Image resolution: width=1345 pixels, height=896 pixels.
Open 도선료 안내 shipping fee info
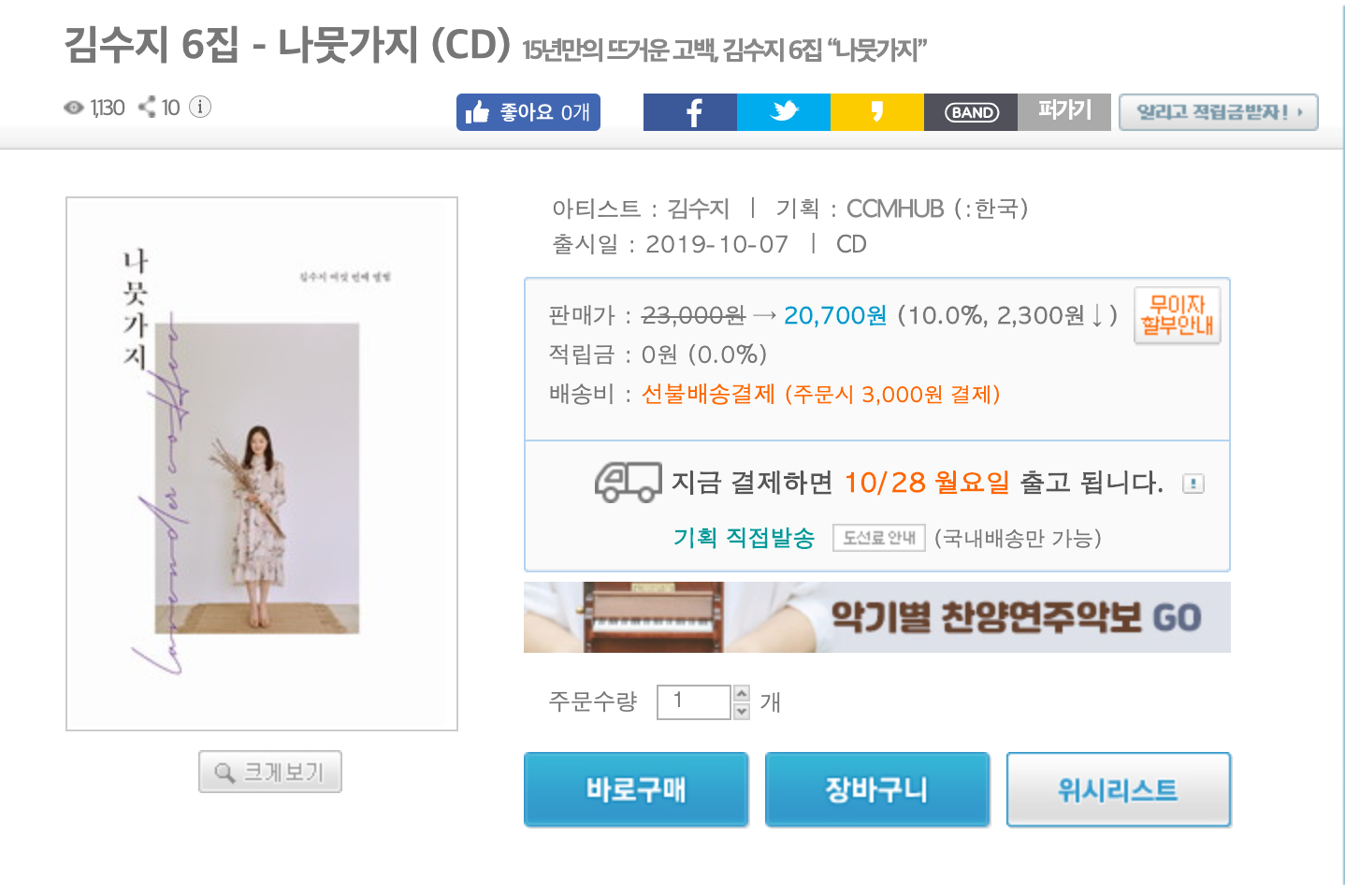click(x=879, y=538)
